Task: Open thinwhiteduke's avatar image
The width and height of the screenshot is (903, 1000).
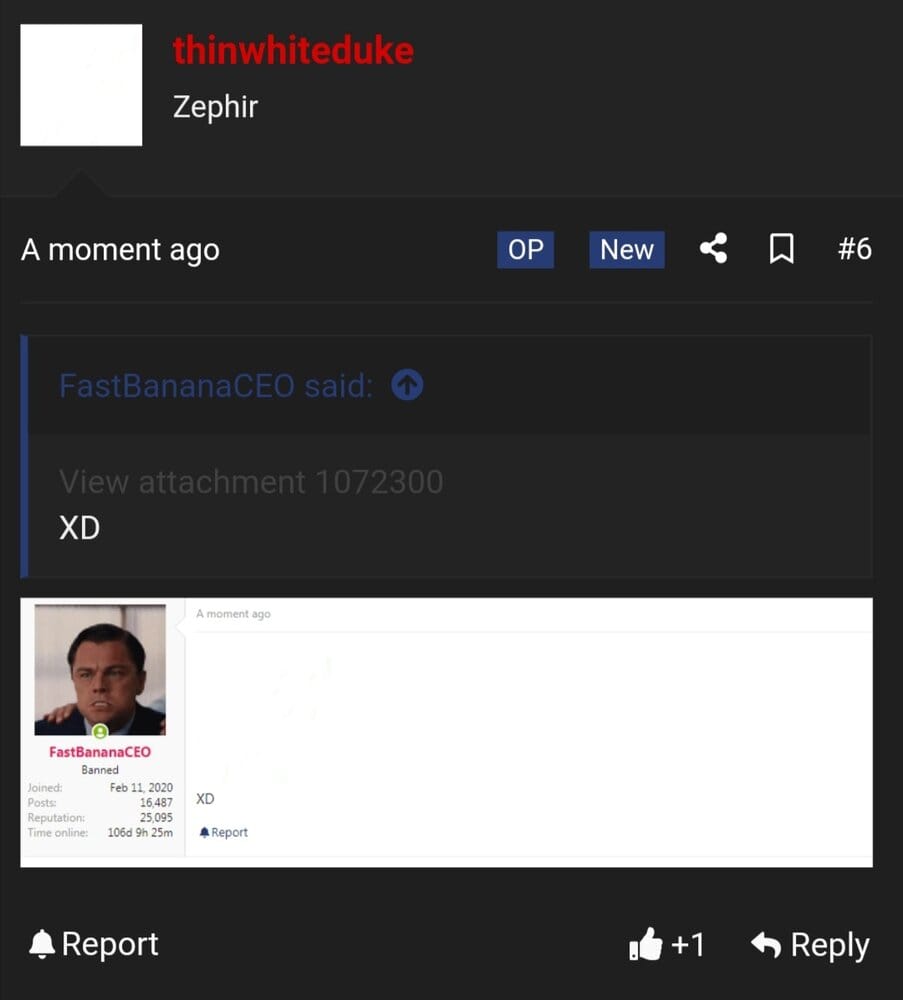Action: pyautogui.click(x=80, y=84)
